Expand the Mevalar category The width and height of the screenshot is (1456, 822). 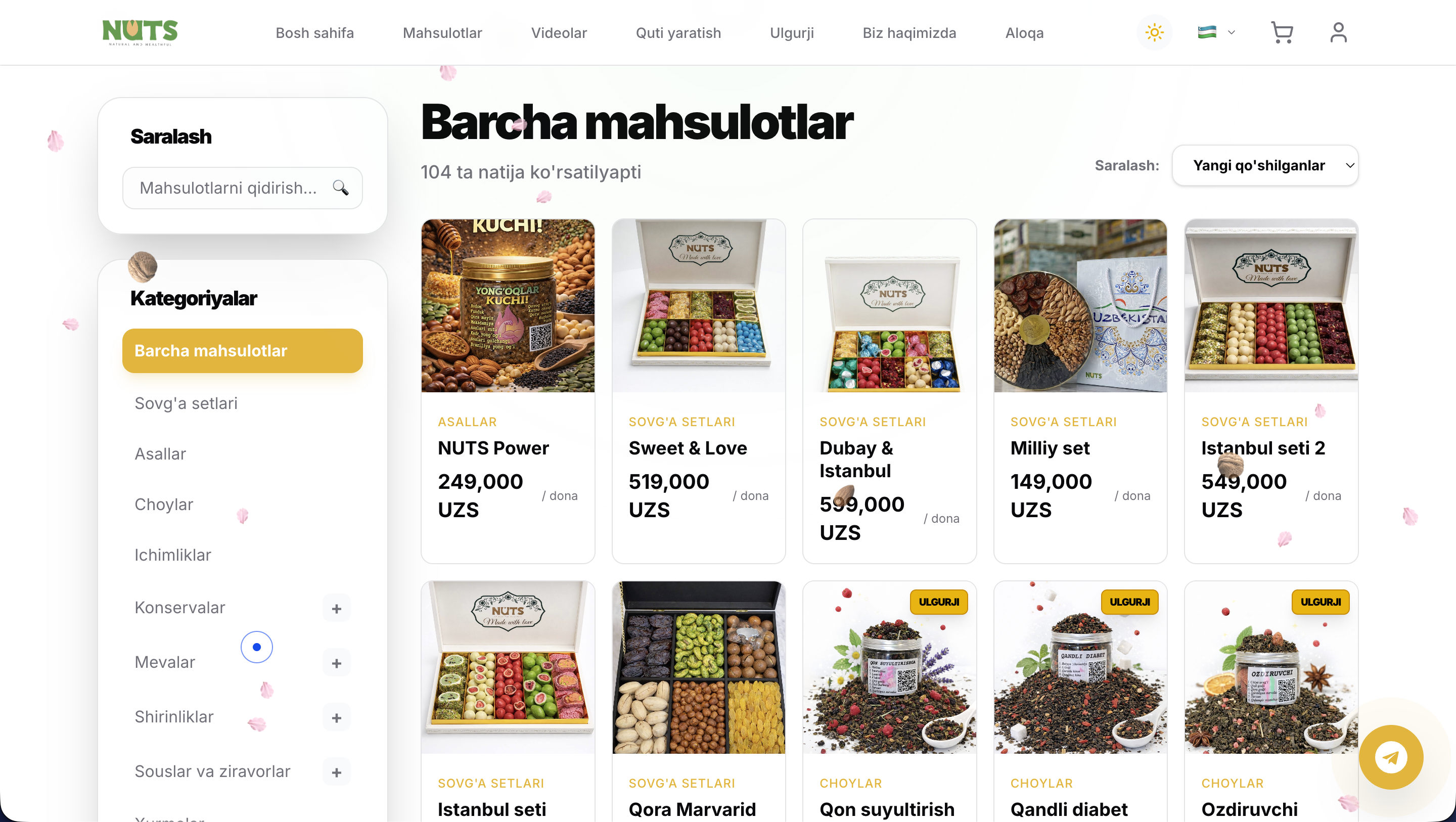click(x=336, y=663)
